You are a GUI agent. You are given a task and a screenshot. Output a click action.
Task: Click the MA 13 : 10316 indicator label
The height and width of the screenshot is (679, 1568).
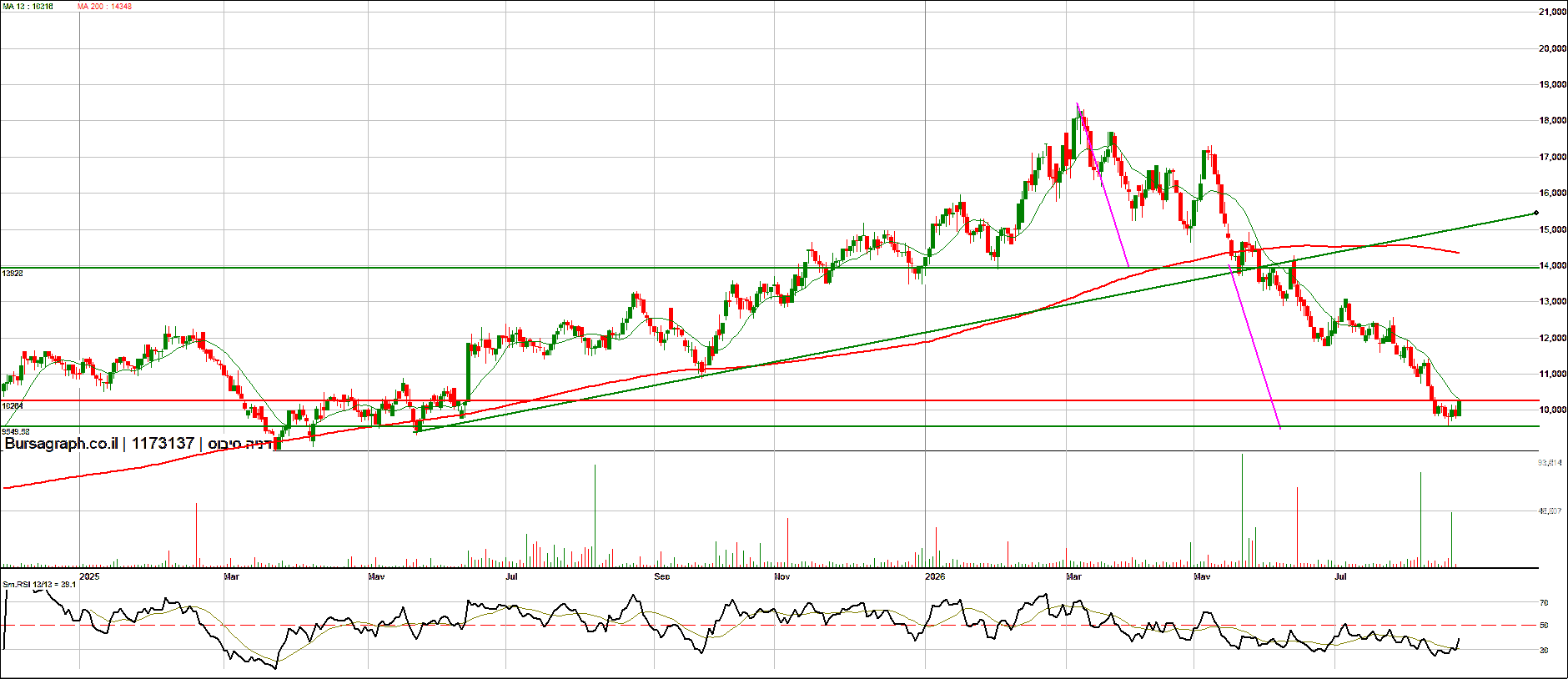[28, 6]
